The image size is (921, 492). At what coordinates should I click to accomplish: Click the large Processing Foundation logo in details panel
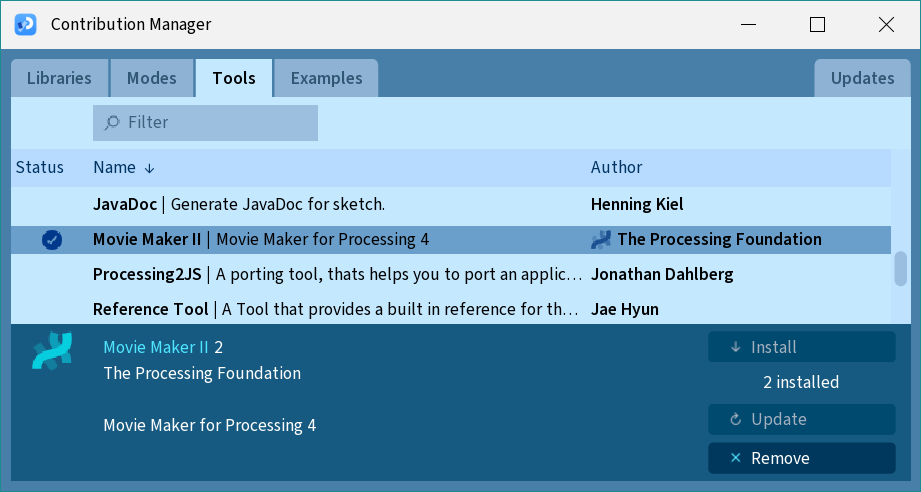coord(52,351)
